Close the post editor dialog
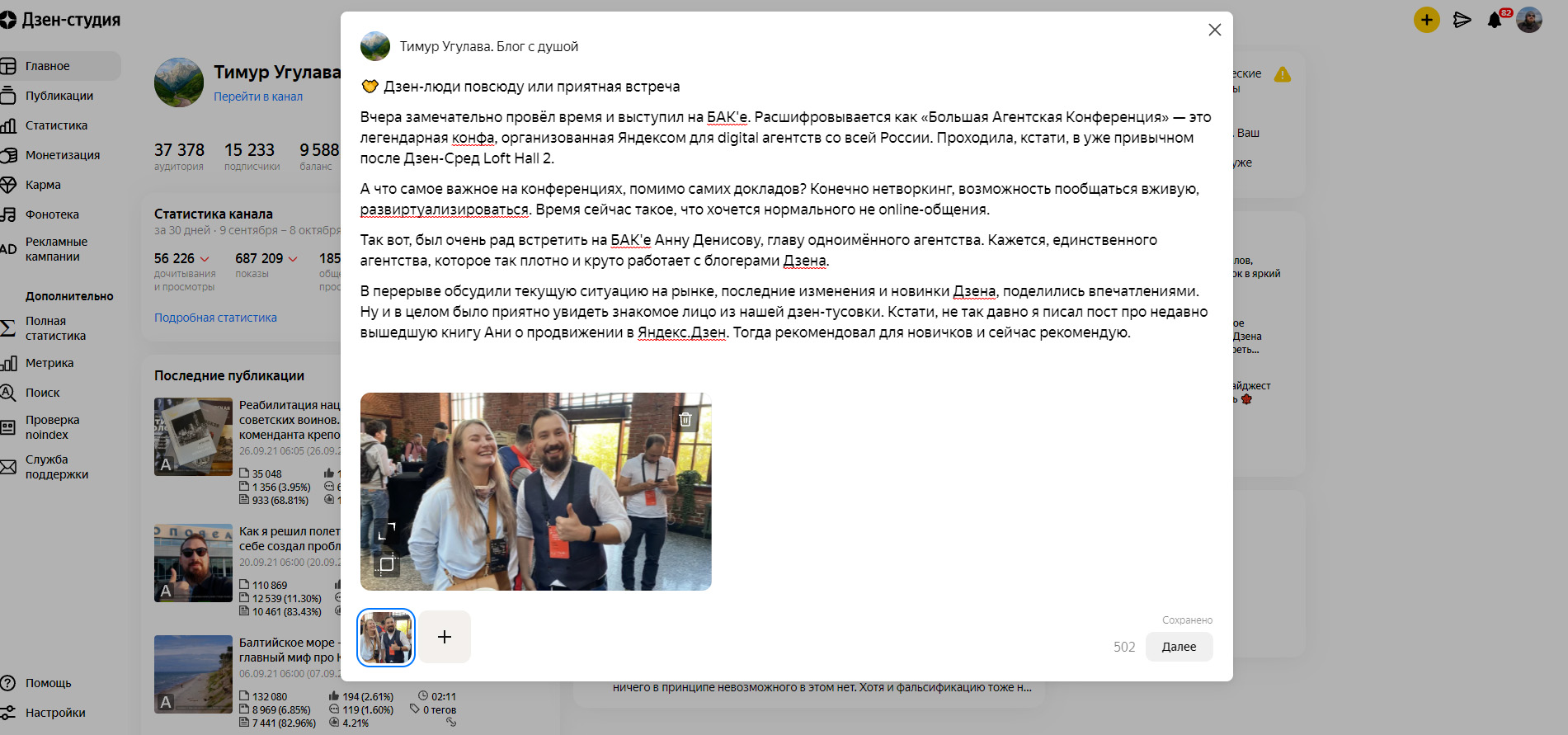Image resolution: width=1568 pixels, height=735 pixels. point(1215,30)
